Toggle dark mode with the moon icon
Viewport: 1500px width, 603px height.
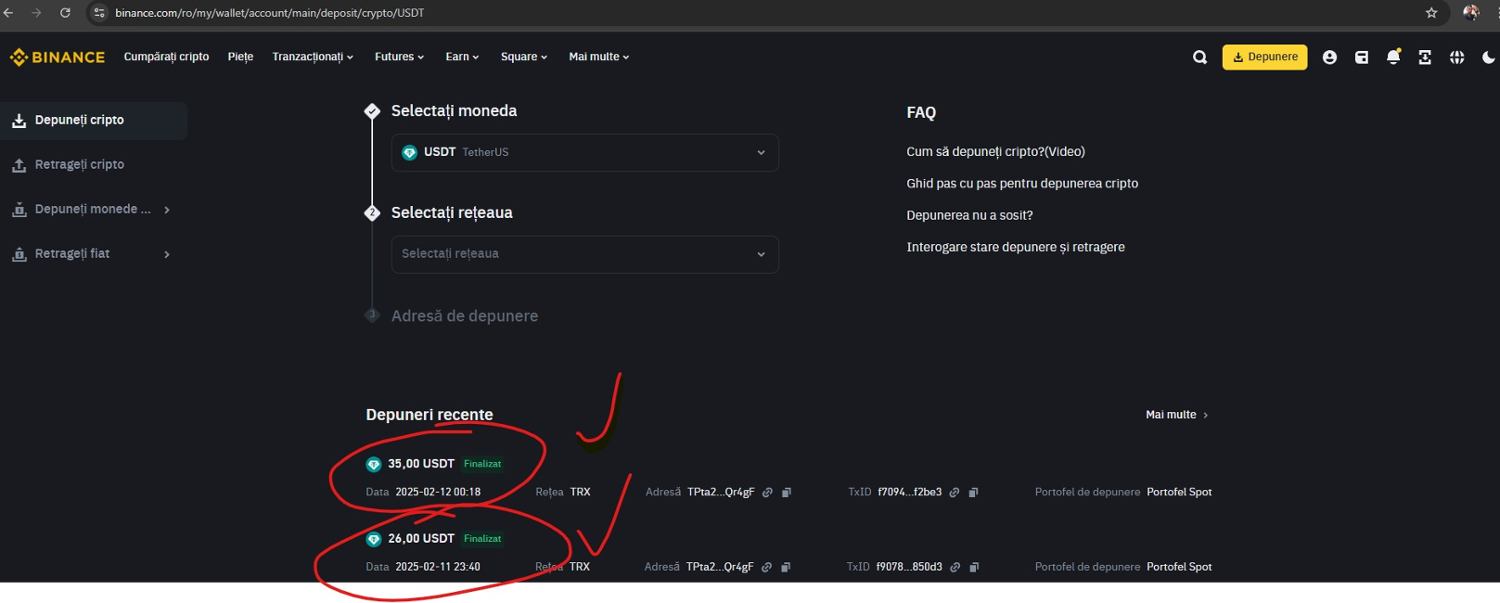click(x=1489, y=58)
